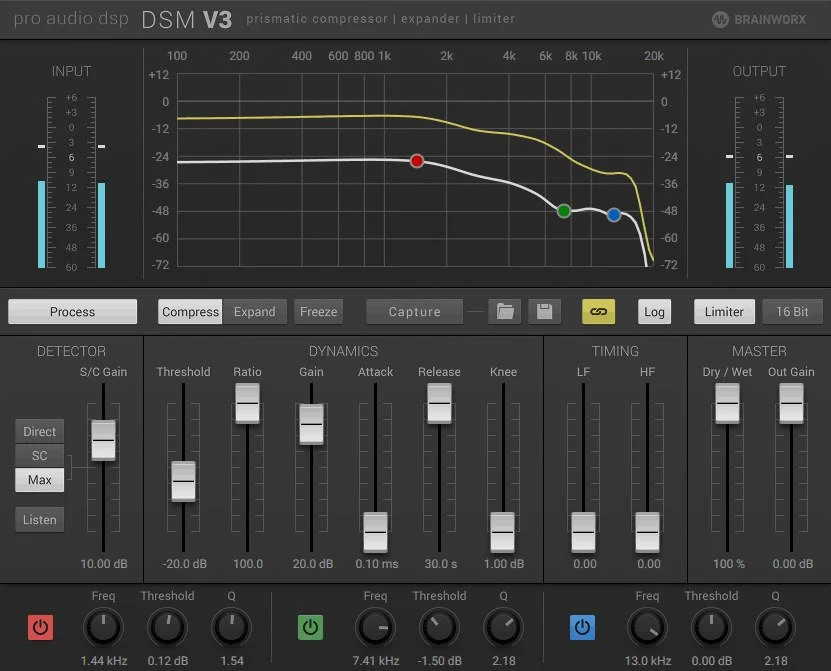Click the green band Threshold knob
The width and height of the screenshot is (831, 671).
(439, 628)
